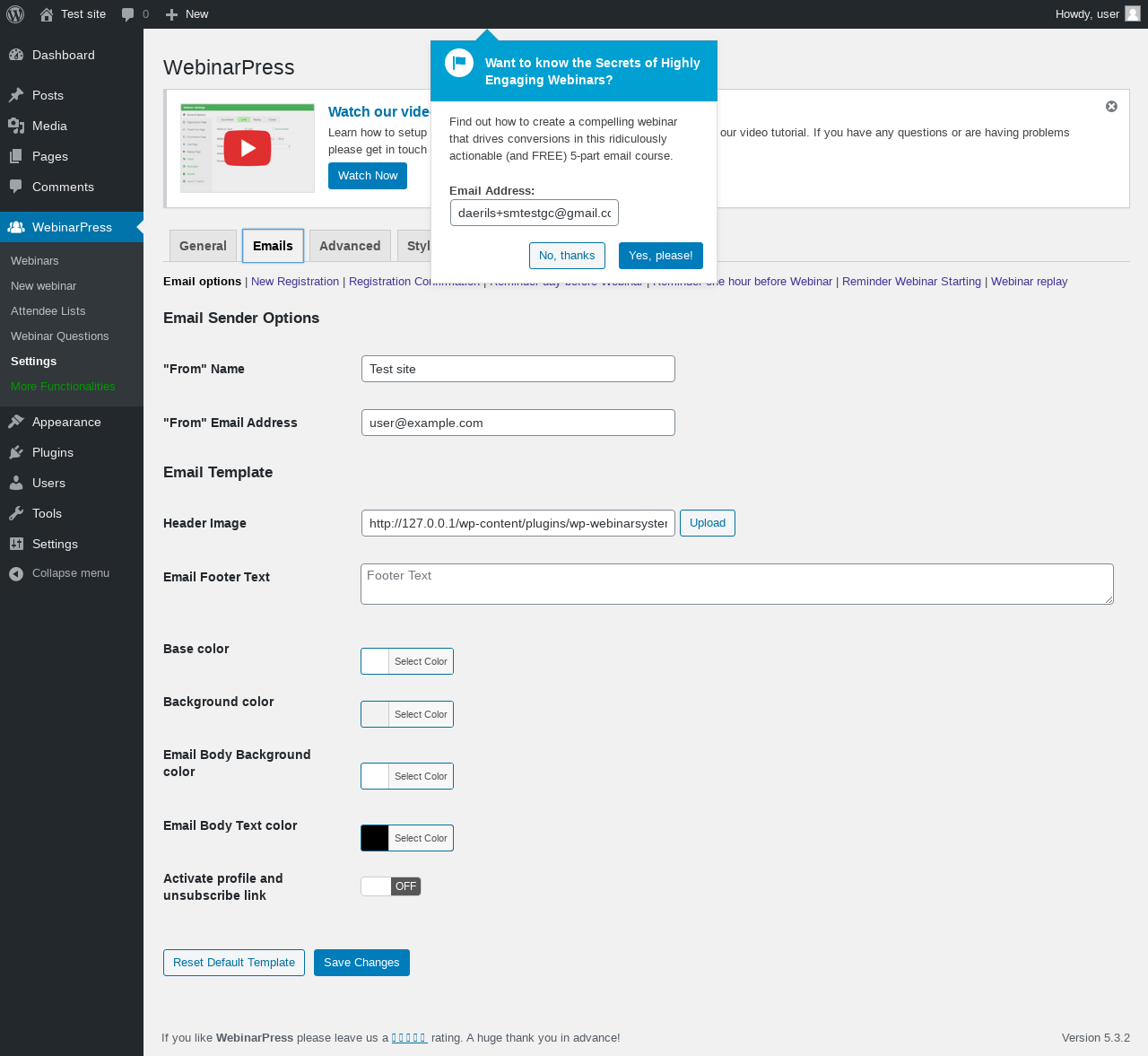Open Attendee Lists submenu item
Viewport: 1148px width, 1056px height.
tap(48, 310)
